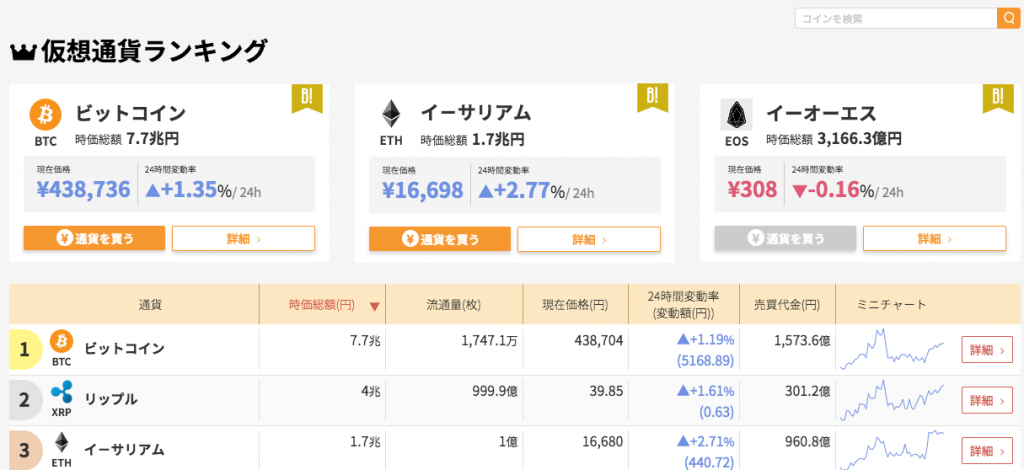
Task: Sort by 24時間変動率 column header
Action: tap(684, 304)
